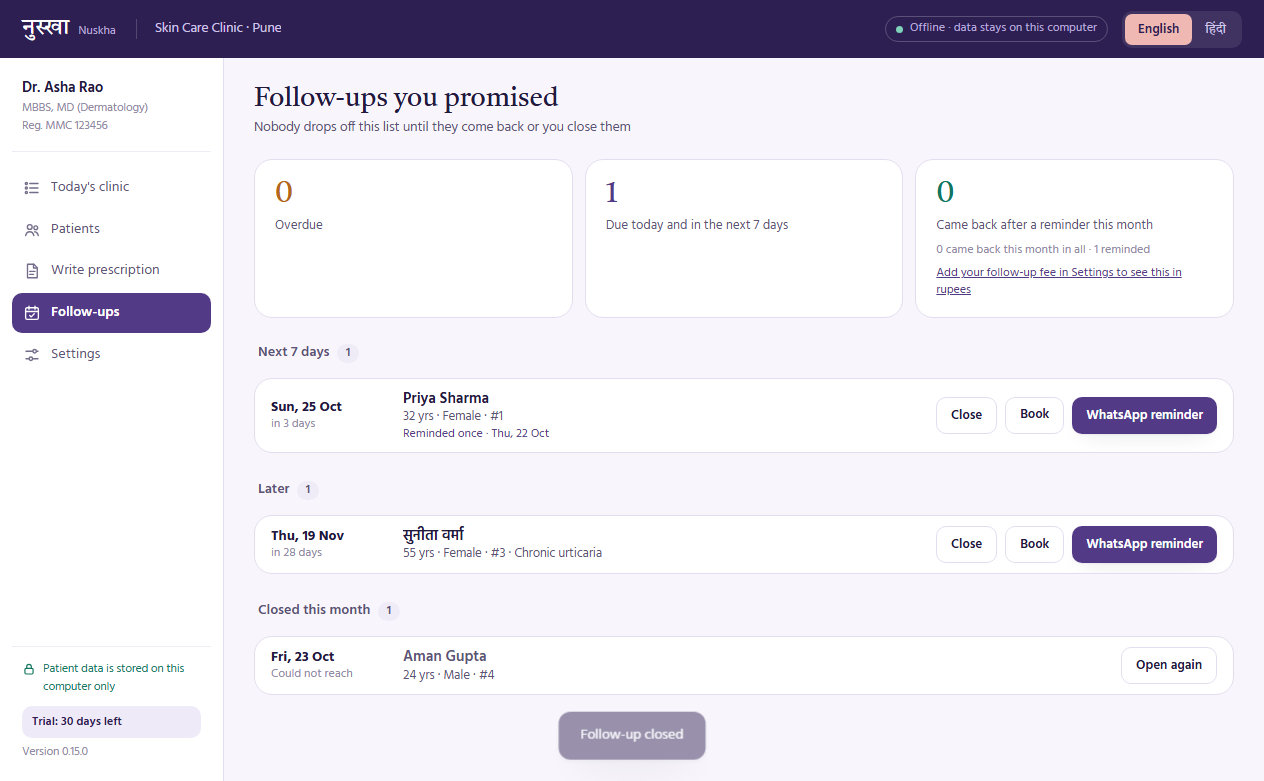Click 'Reg. MMC 123456' text
1264x781 pixels.
tap(65, 126)
